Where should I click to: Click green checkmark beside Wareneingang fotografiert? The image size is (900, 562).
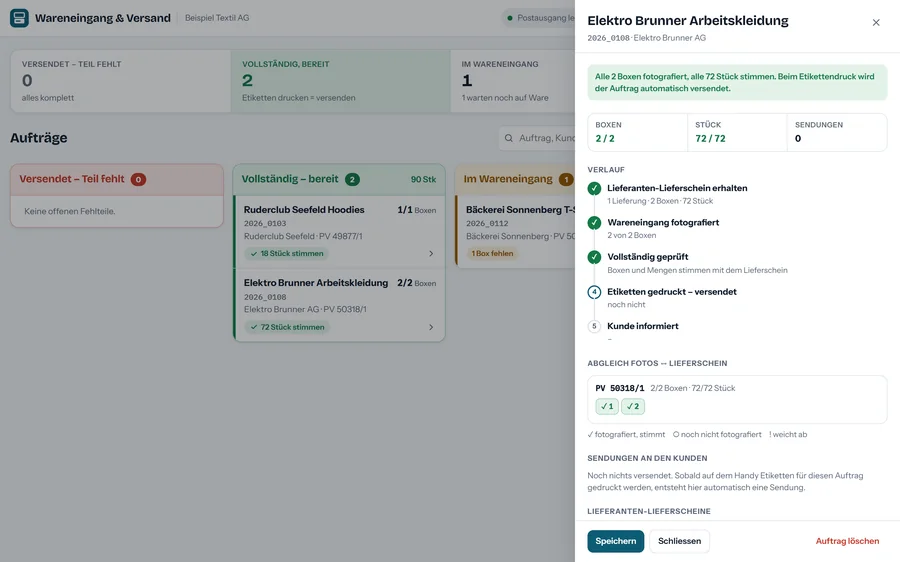pos(594,223)
